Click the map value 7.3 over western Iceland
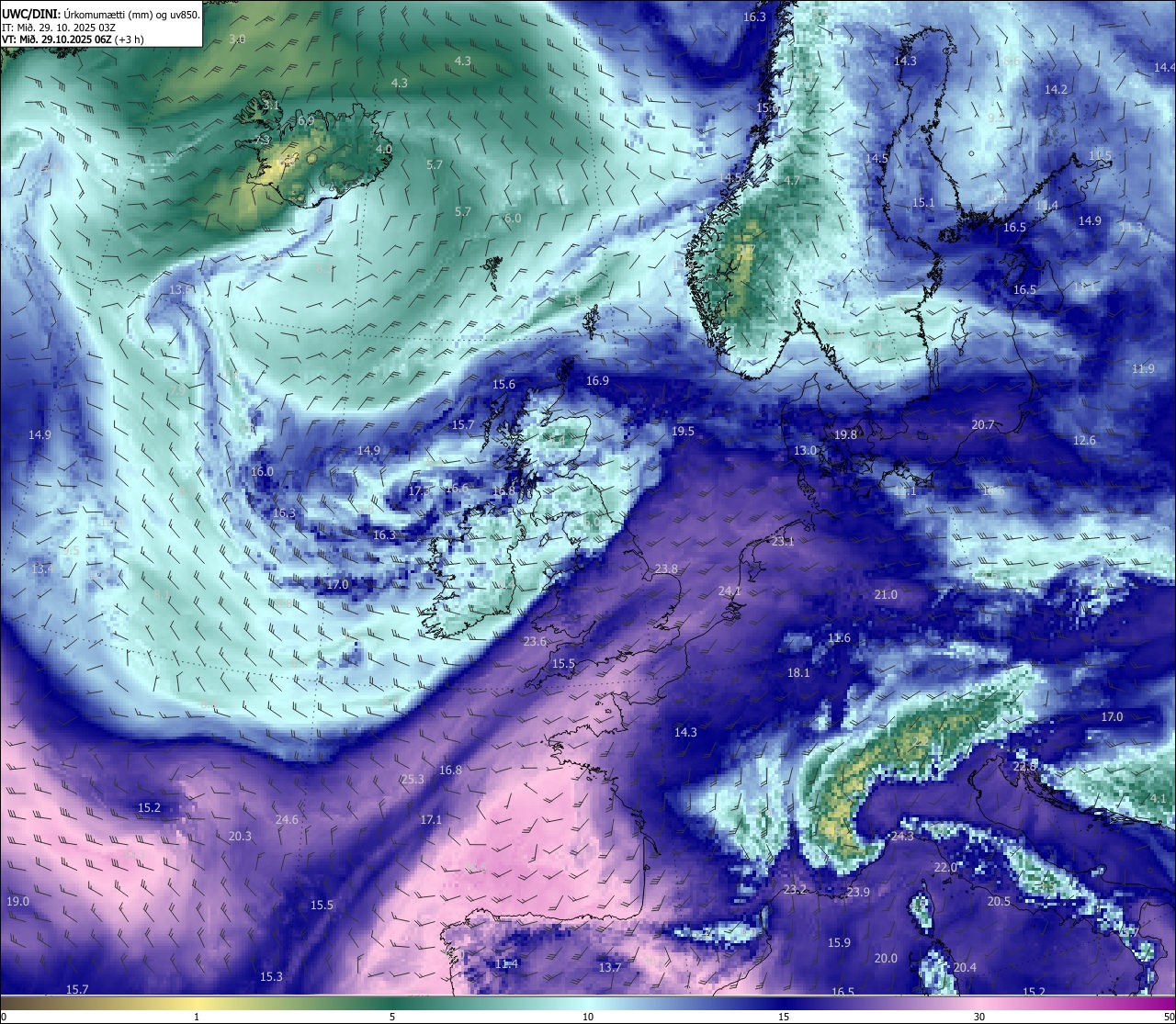Screen dimensions: 1176x1024 [x=264, y=140]
